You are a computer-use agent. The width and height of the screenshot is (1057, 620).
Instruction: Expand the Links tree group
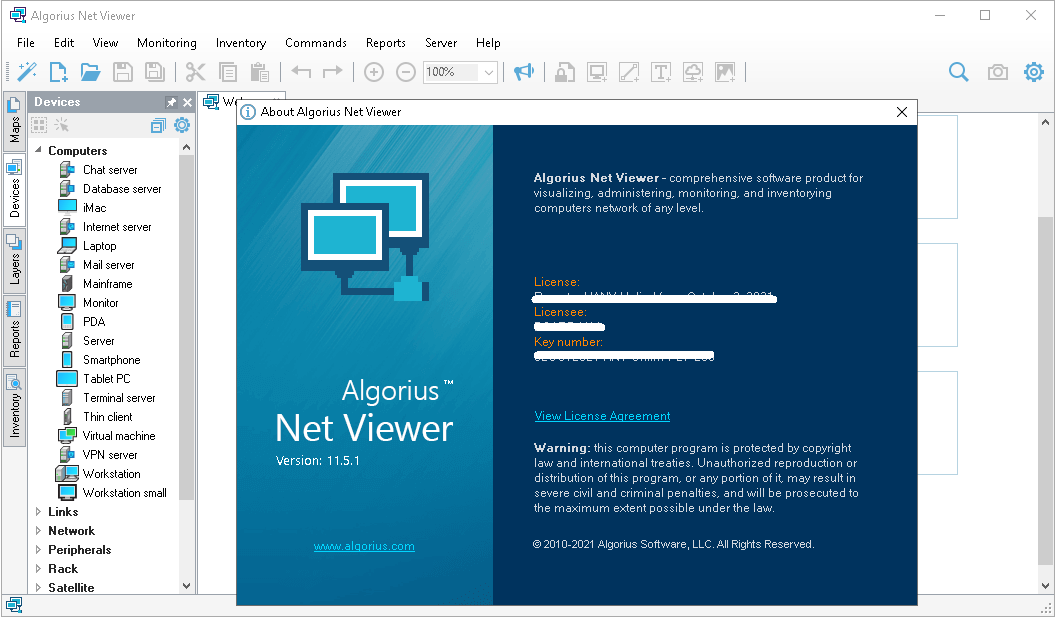coord(38,512)
